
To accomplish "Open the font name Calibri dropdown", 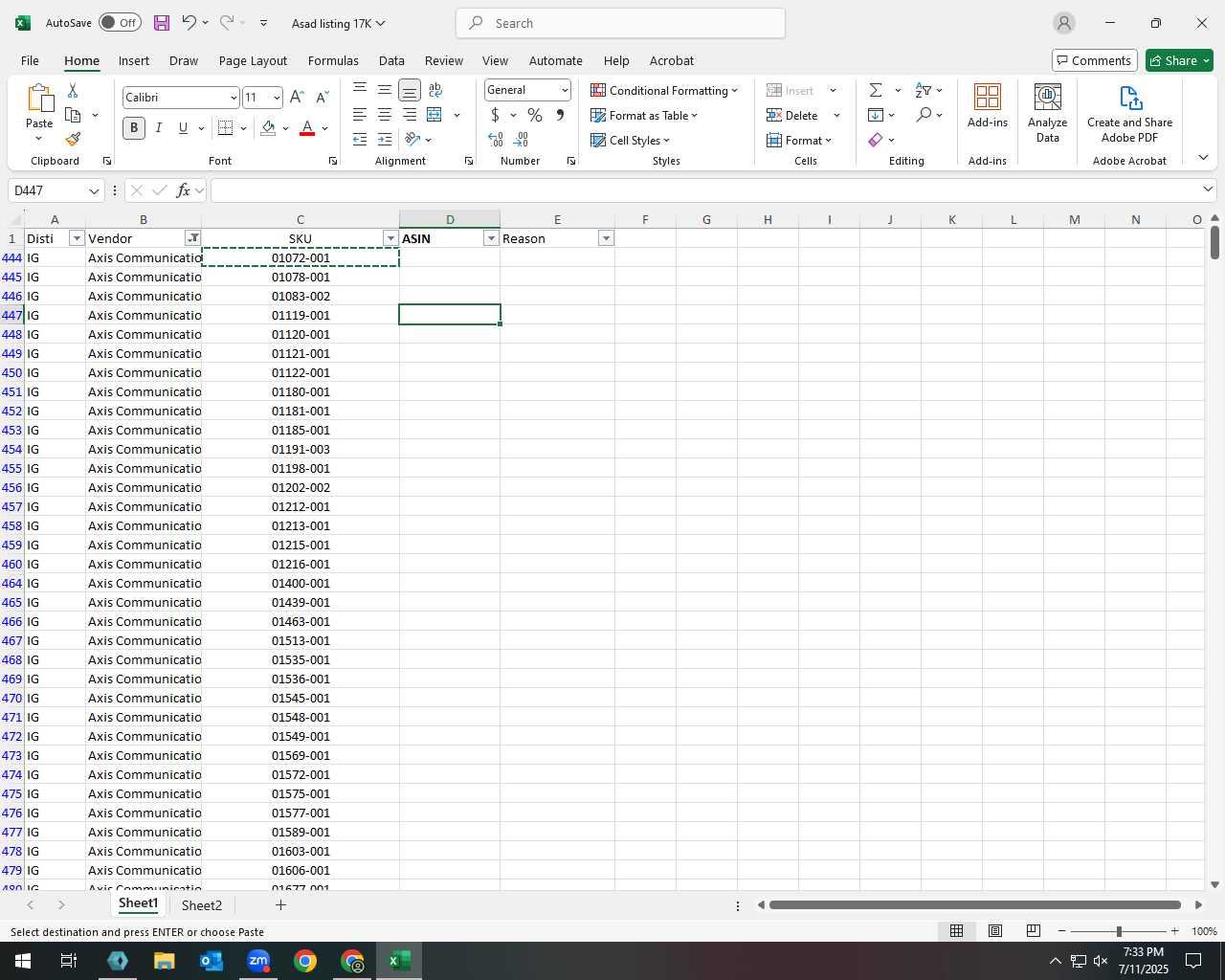I will pyautogui.click(x=233, y=98).
